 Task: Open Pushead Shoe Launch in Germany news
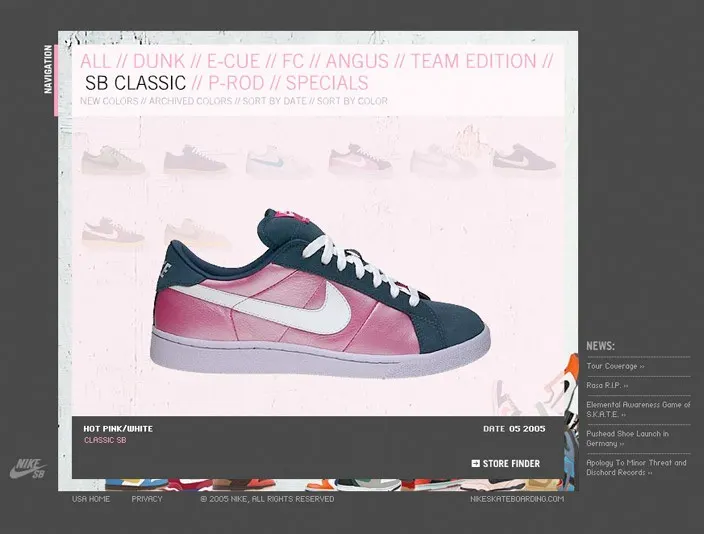coord(627,438)
